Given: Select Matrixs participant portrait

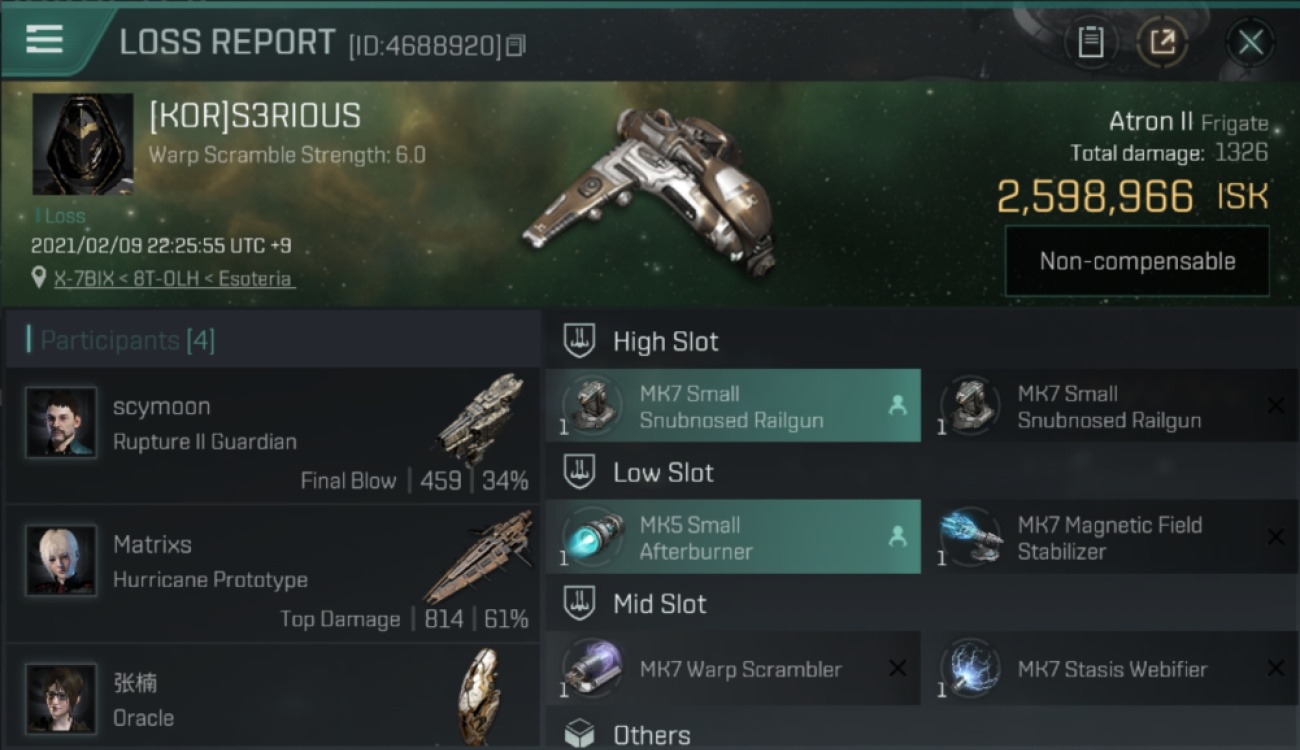Looking at the screenshot, I should (62, 561).
